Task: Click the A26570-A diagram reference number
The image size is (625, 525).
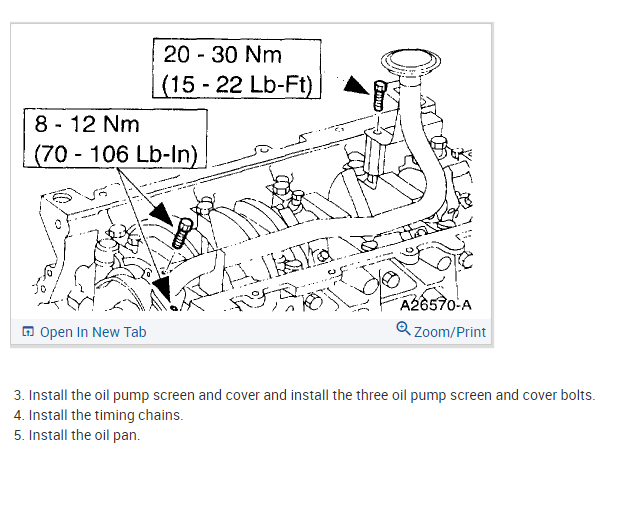Action: click(436, 305)
